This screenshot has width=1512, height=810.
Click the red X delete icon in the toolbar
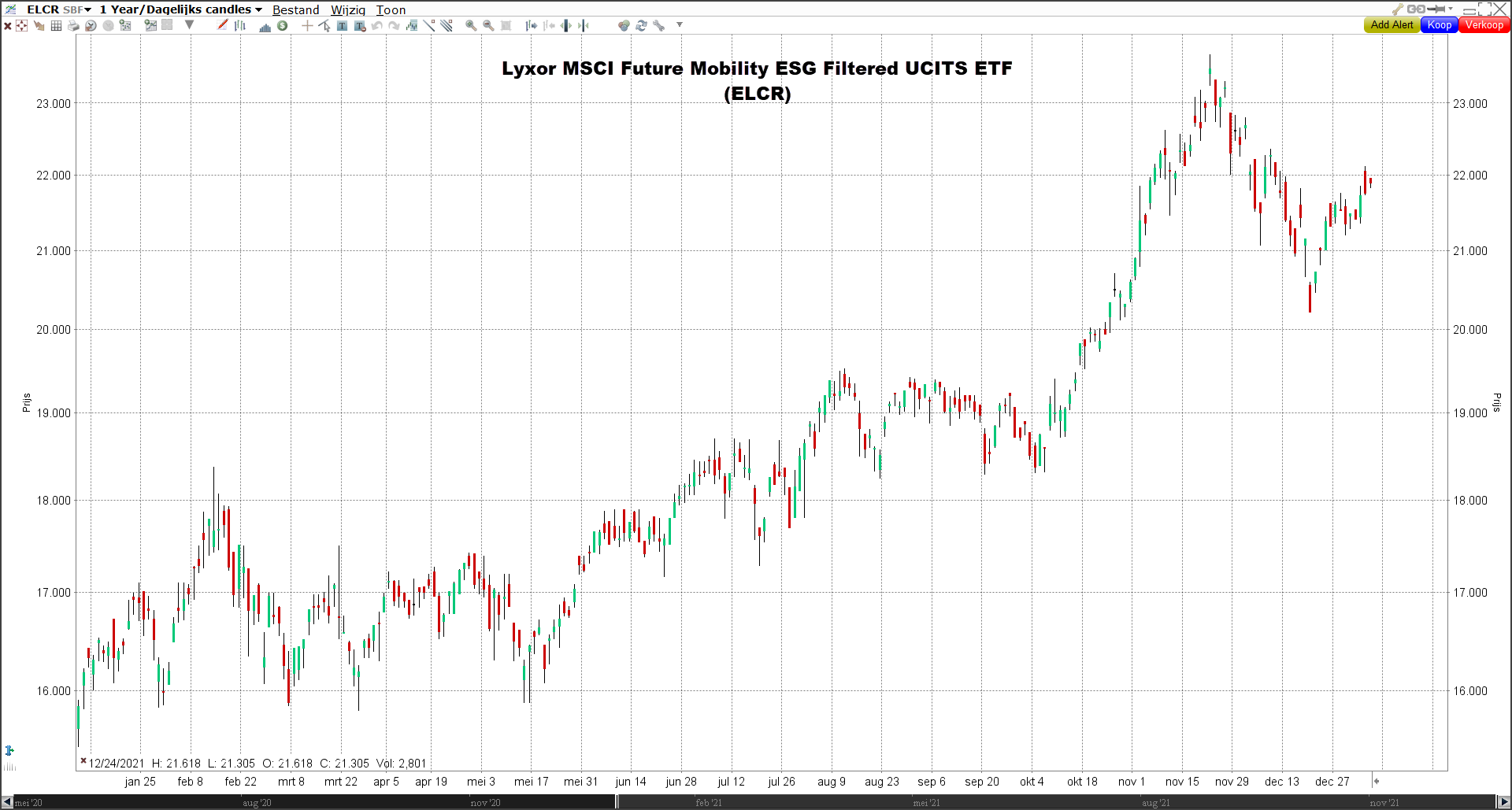8,26
